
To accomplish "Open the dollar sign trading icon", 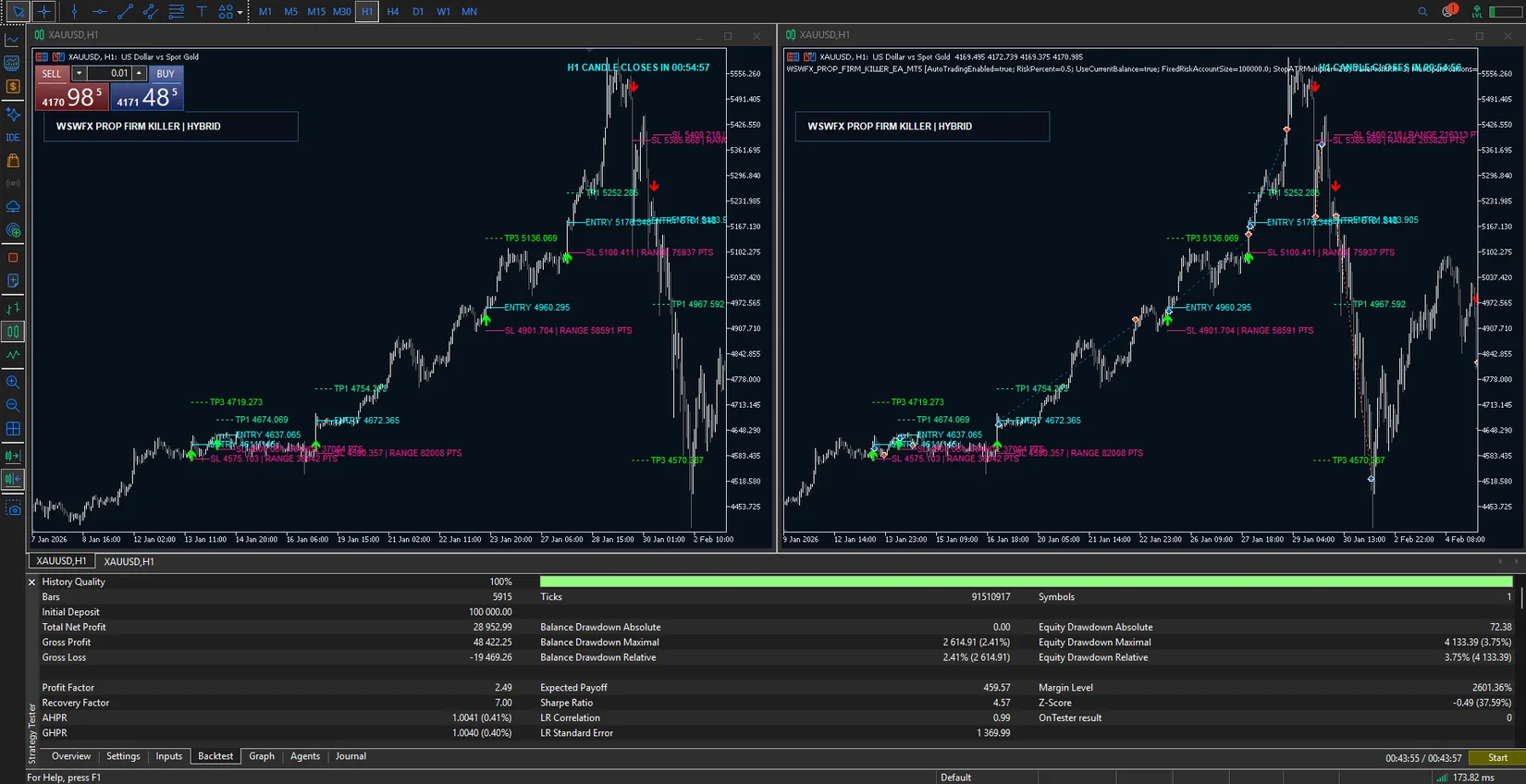I will tap(13, 86).
